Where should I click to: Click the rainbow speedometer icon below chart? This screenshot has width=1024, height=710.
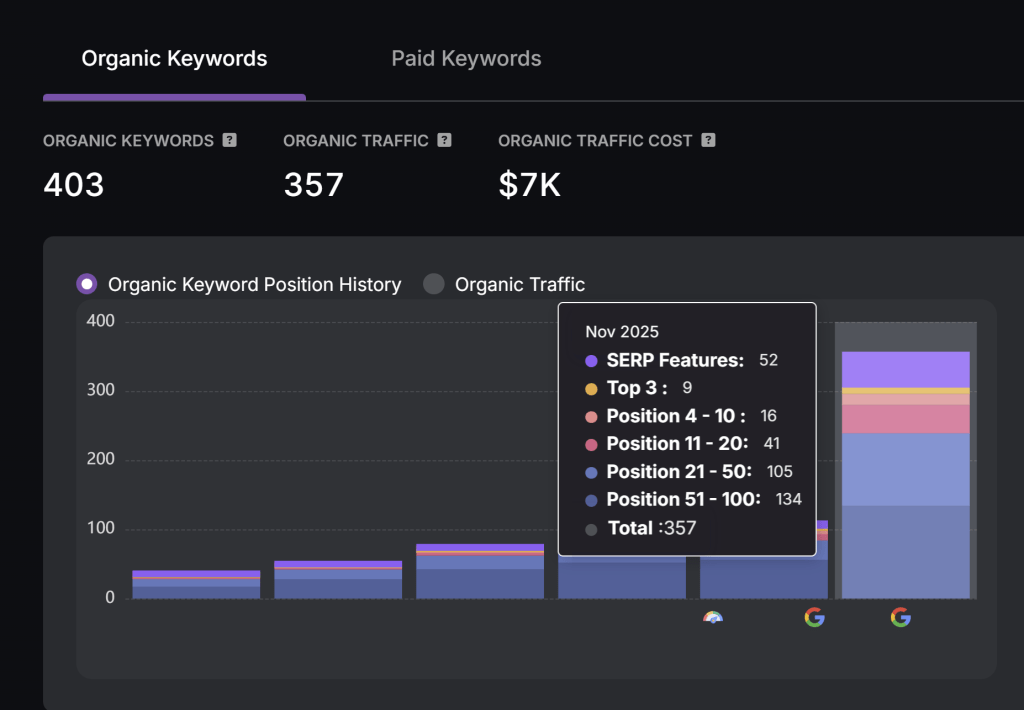tap(712, 618)
